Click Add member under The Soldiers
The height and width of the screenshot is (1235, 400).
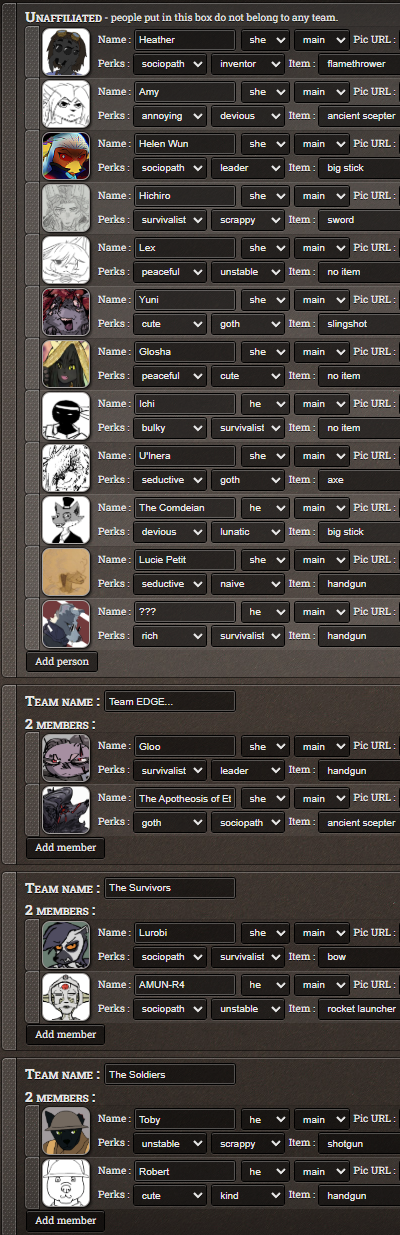click(x=66, y=1220)
